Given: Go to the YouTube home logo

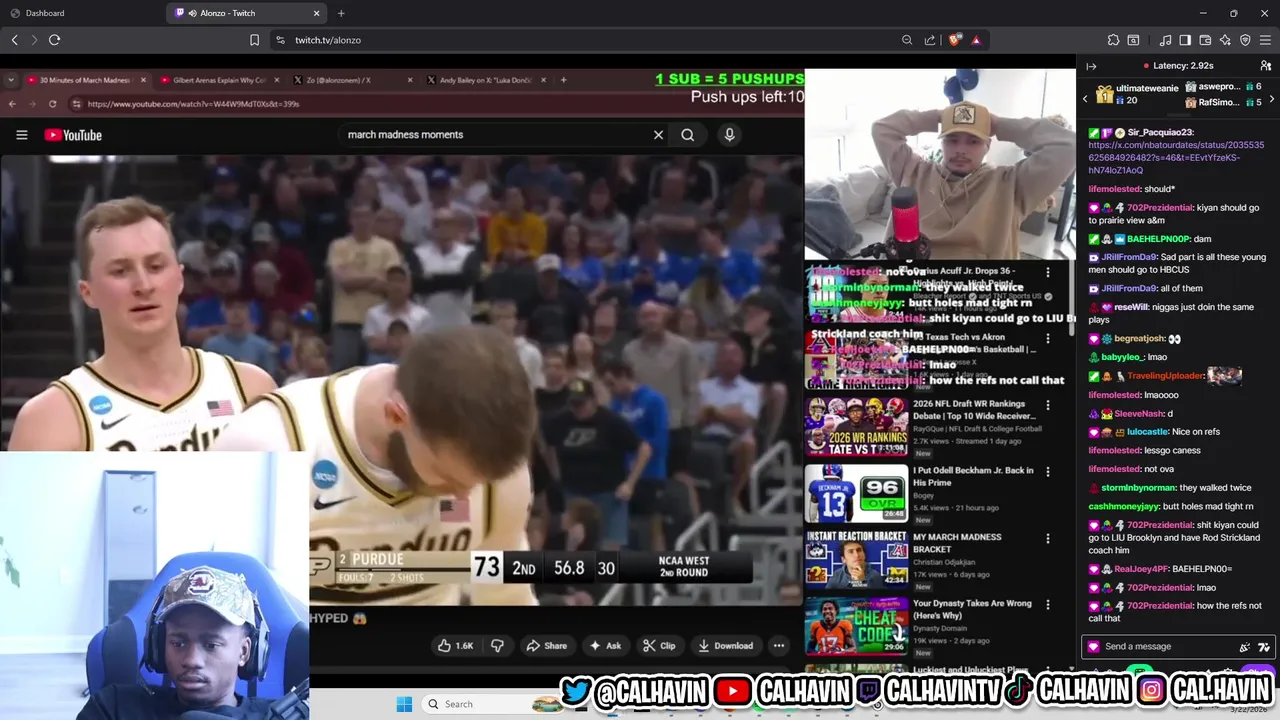Looking at the screenshot, I should point(73,135).
